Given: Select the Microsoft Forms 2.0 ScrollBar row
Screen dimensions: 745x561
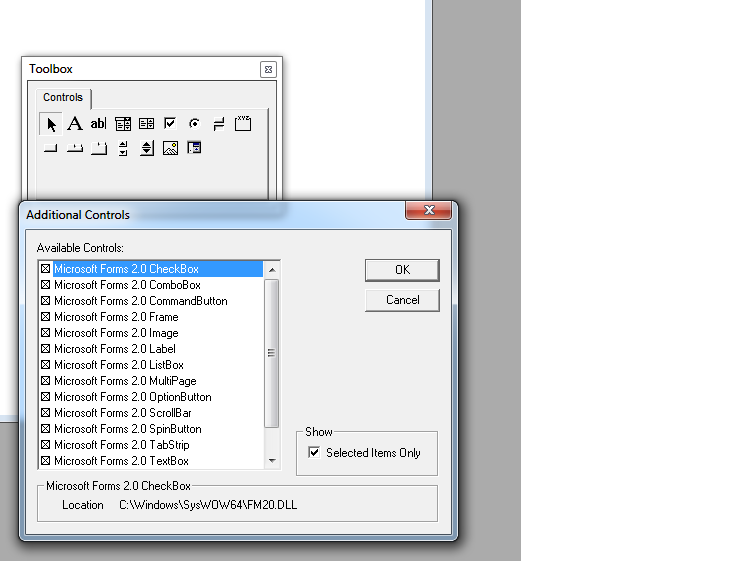Looking at the screenshot, I should coord(151,413).
